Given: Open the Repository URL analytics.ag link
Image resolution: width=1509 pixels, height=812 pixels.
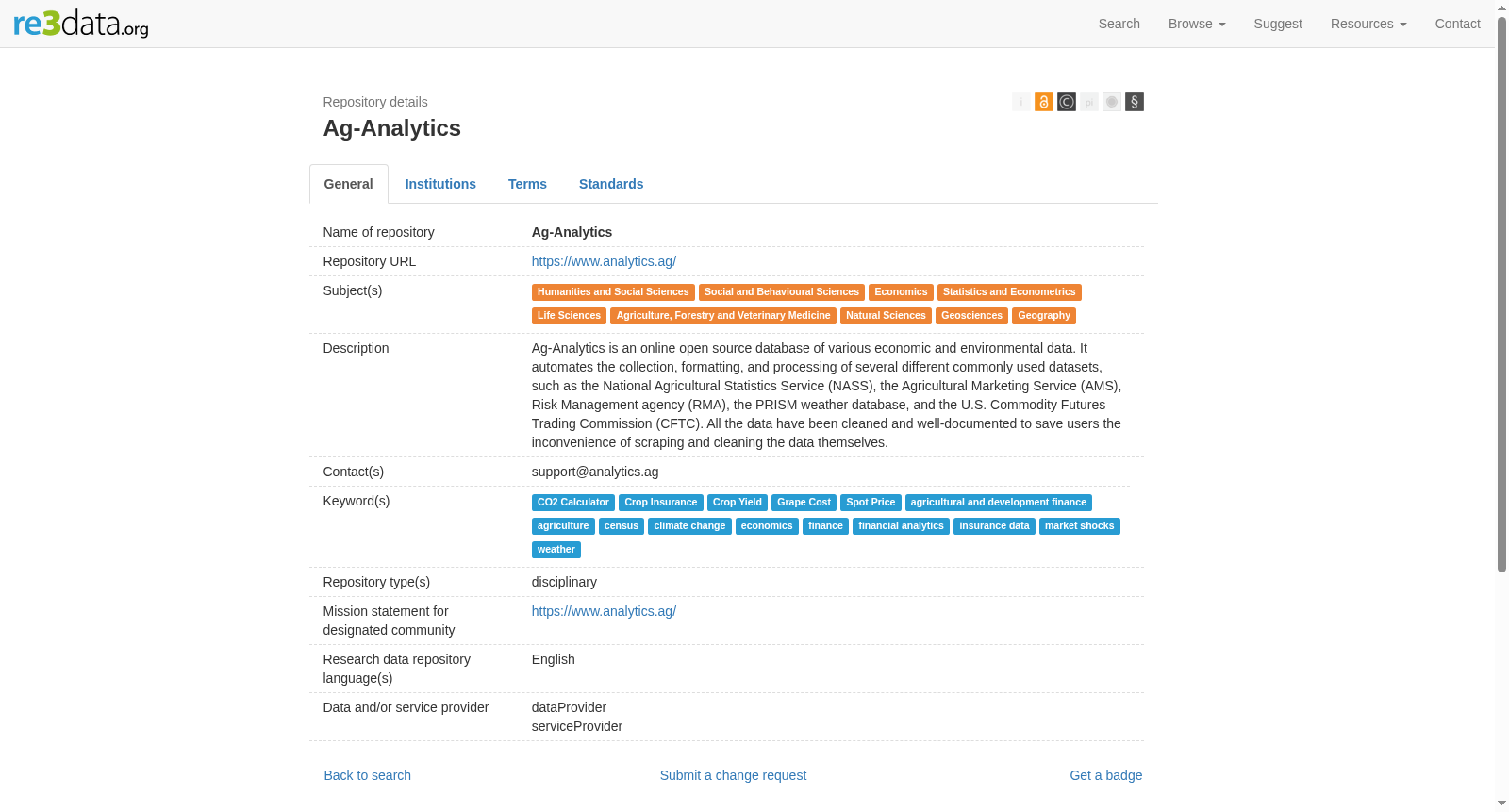Looking at the screenshot, I should [x=604, y=261].
